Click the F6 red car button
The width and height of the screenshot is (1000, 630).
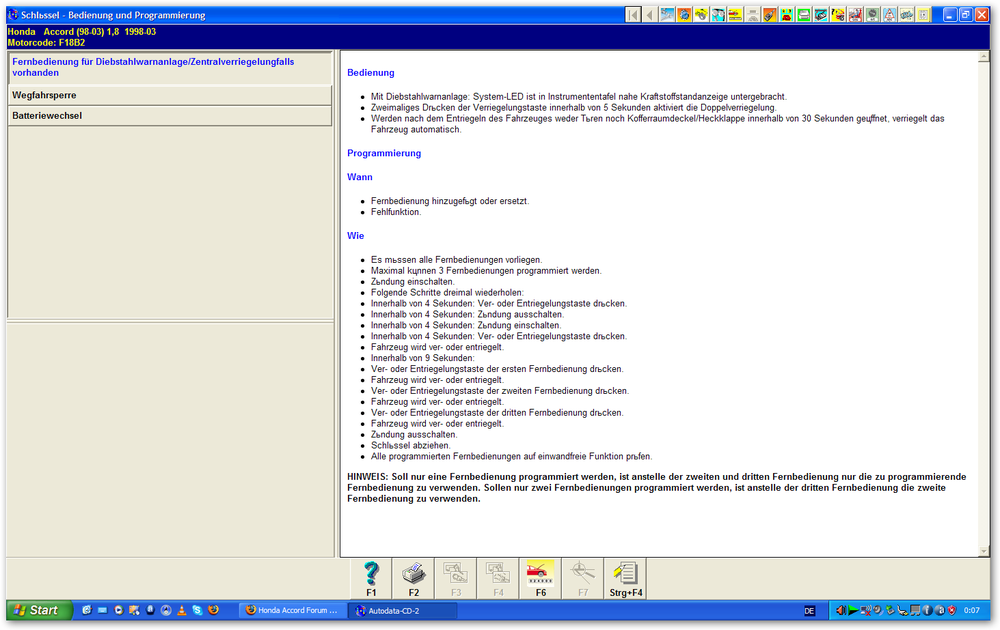click(540, 578)
